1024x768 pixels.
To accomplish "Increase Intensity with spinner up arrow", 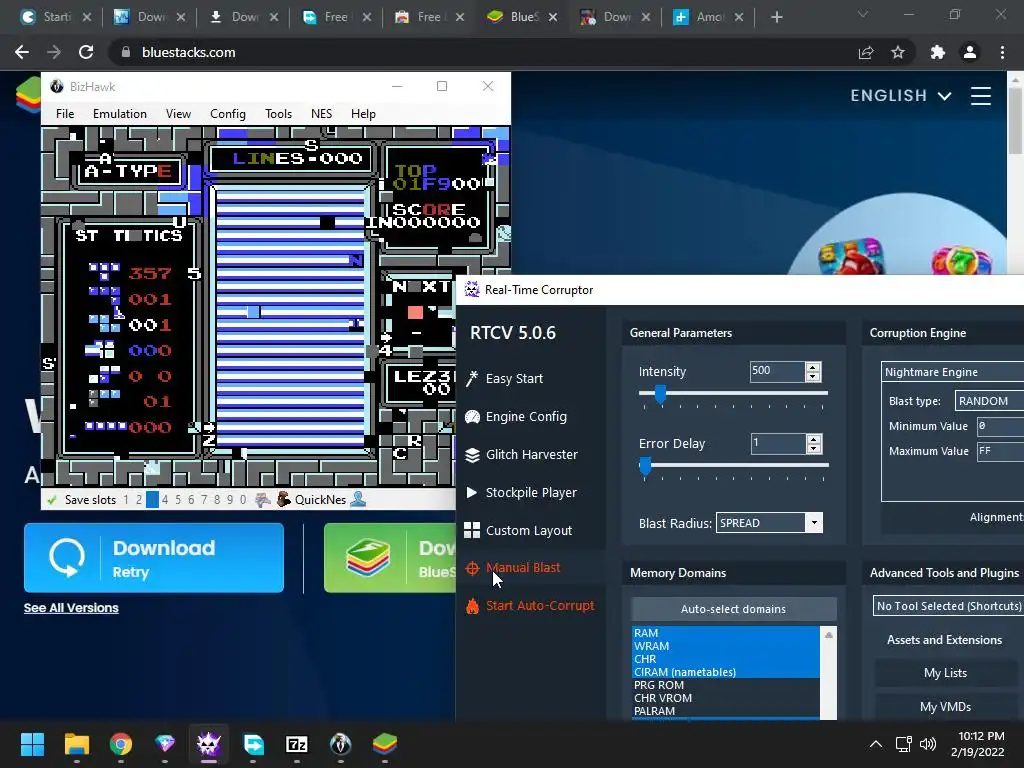I will [x=812, y=367].
